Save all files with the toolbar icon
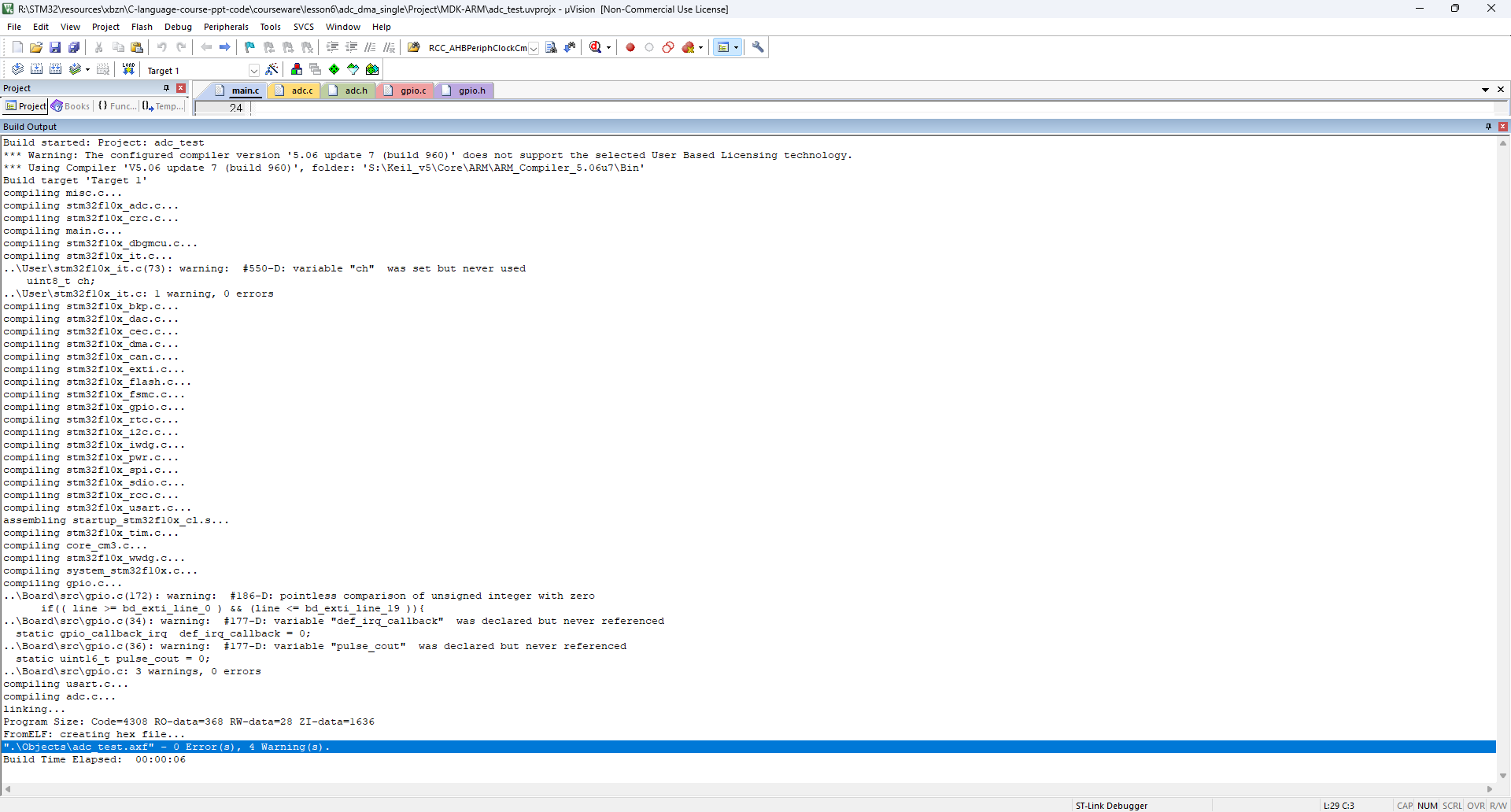 click(74, 47)
